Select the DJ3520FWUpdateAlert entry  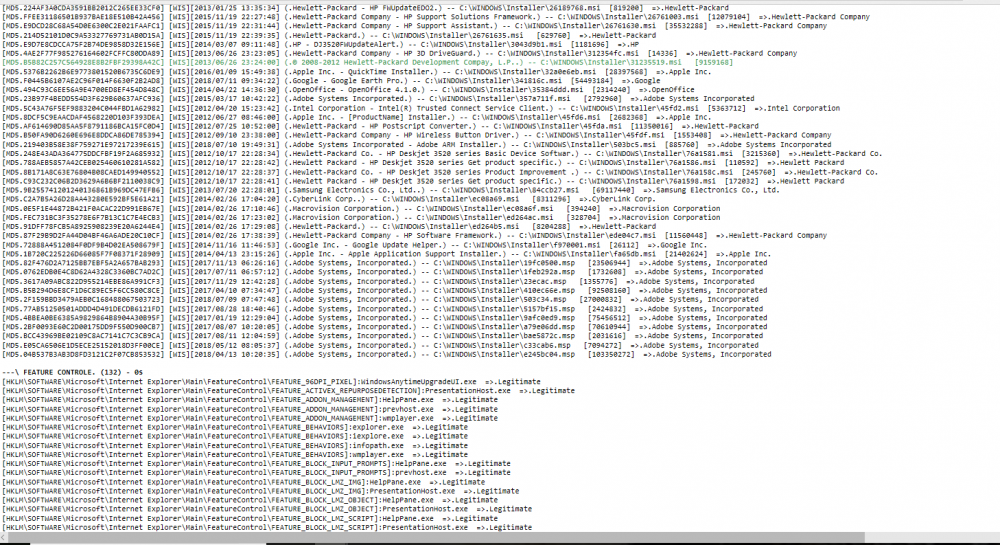pos(320,45)
